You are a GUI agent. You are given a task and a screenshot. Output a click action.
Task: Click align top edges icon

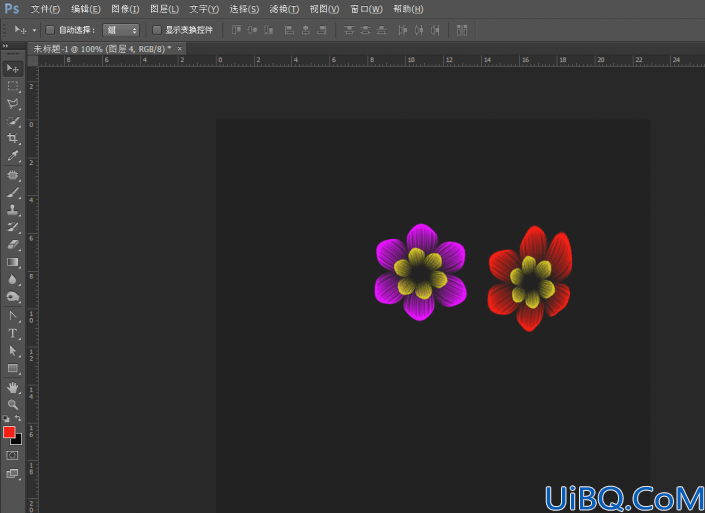click(236, 30)
